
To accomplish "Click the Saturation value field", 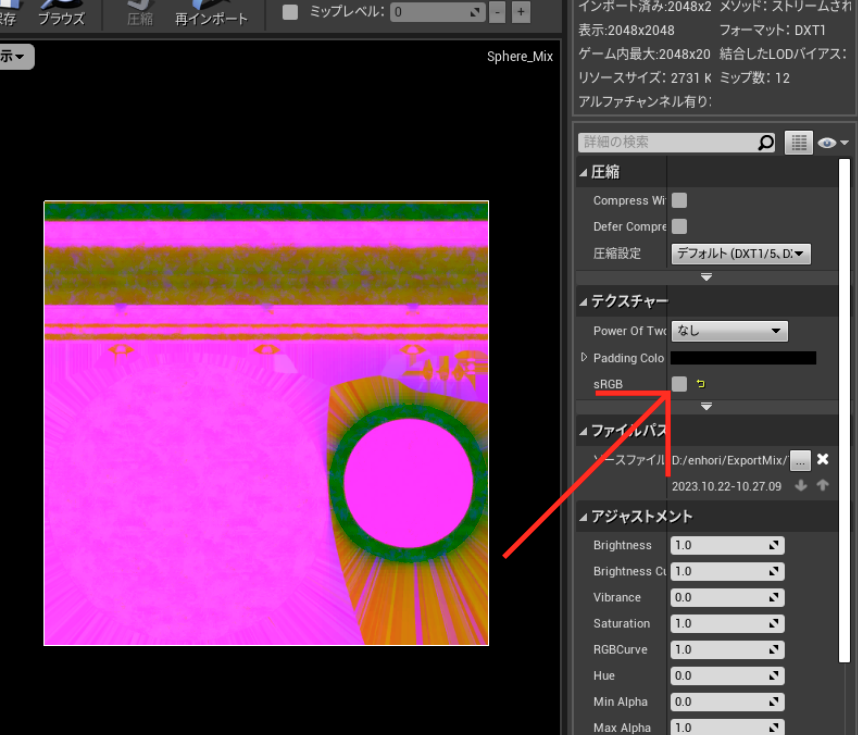I will coord(727,623).
